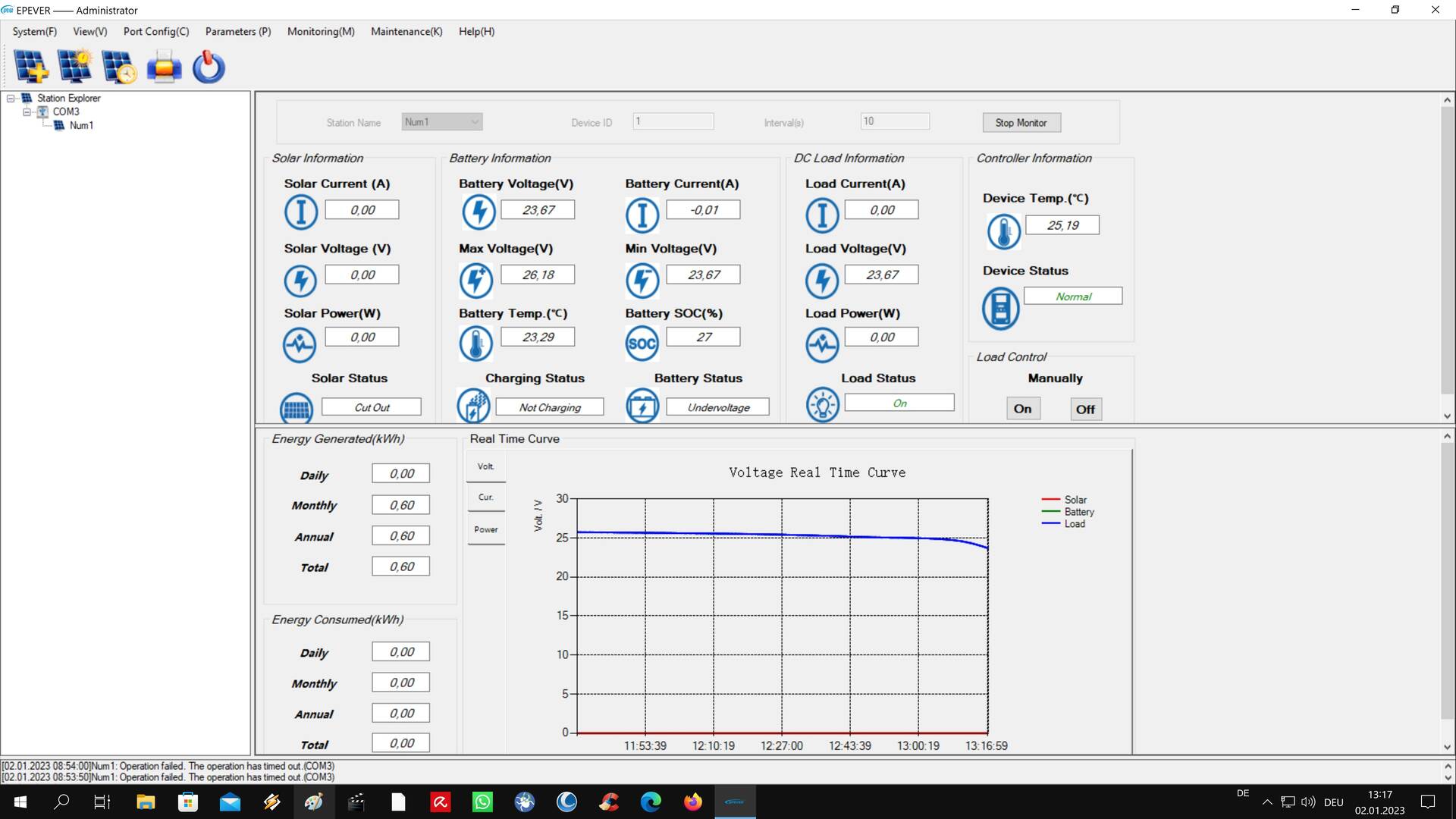Click the Undervoltage battery status field
1456x819 pixels.
click(717, 408)
